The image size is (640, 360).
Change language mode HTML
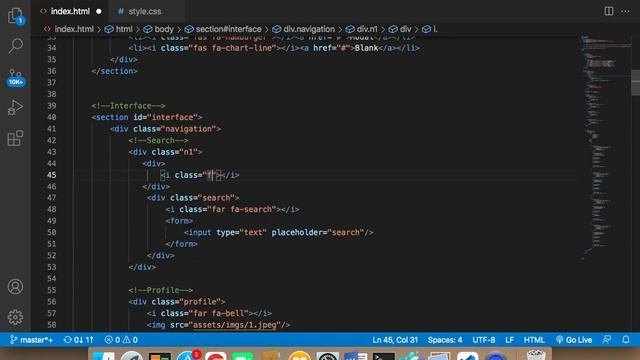coord(534,340)
